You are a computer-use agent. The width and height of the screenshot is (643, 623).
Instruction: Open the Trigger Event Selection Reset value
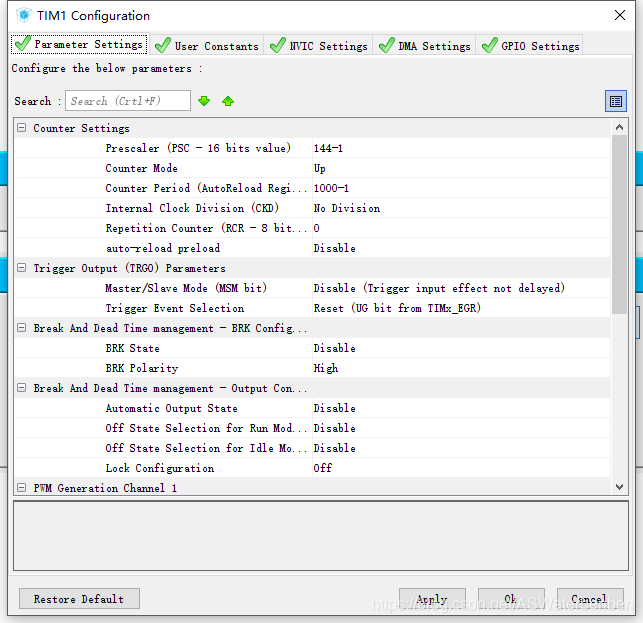click(461, 308)
